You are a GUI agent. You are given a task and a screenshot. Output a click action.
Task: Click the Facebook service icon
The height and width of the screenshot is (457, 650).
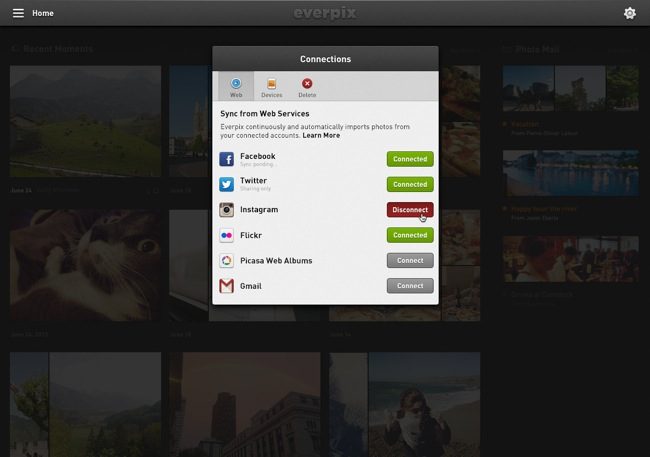226,159
